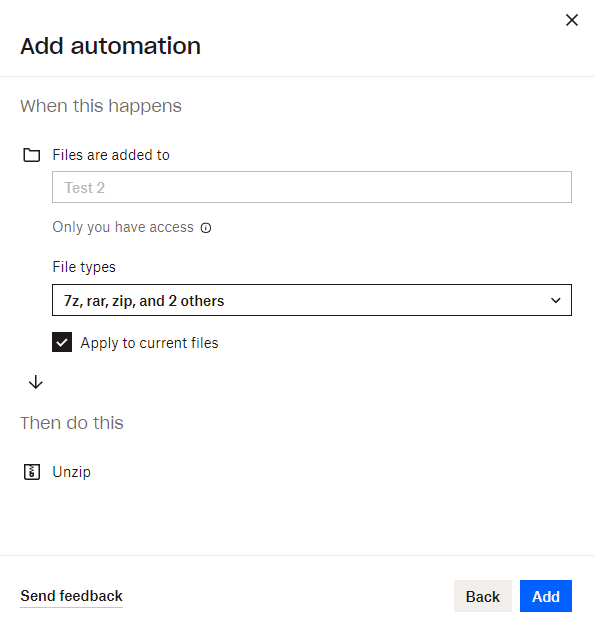Click the checkmark box for Apply to current files
The width and height of the screenshot is (594, 633).
[x=62, y=342]
